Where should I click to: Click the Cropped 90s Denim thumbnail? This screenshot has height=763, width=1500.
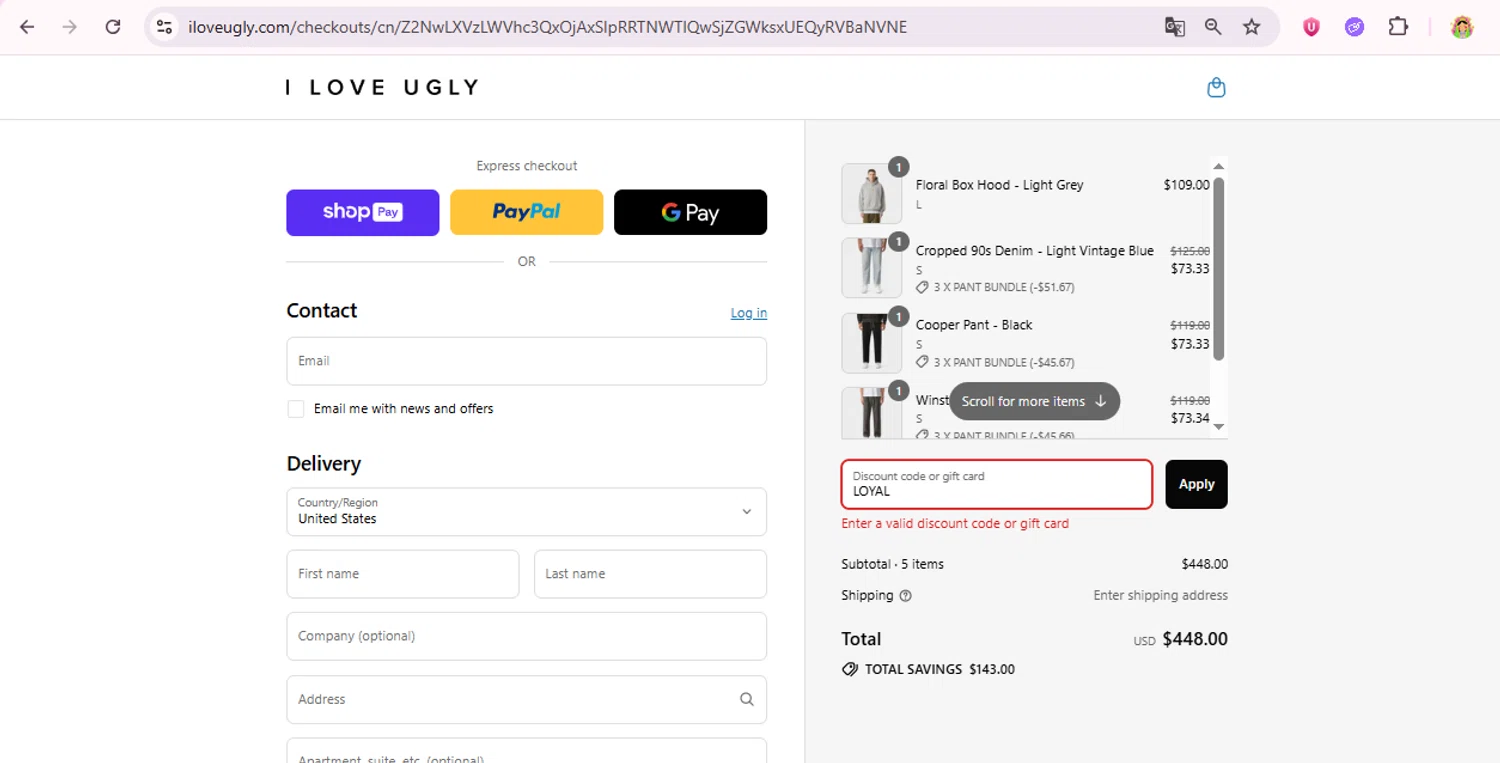871,268
